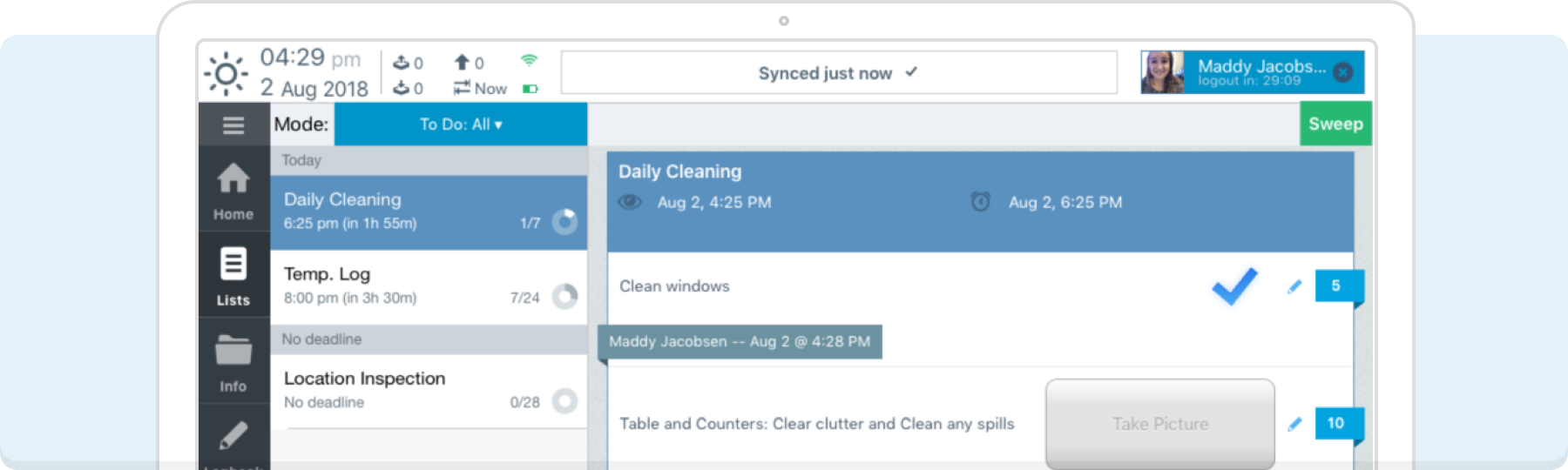Click the top download tray counter
Viewport: 1568px width, 470px height.
(x=408, y=63)
